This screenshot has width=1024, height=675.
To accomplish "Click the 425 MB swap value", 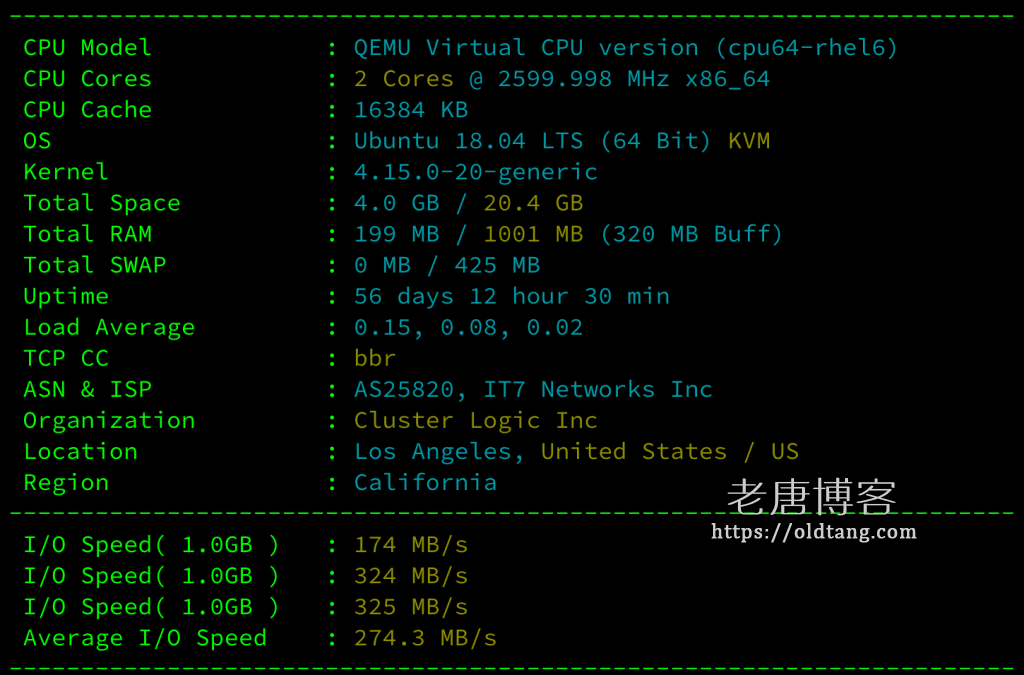I will (497, 265).
